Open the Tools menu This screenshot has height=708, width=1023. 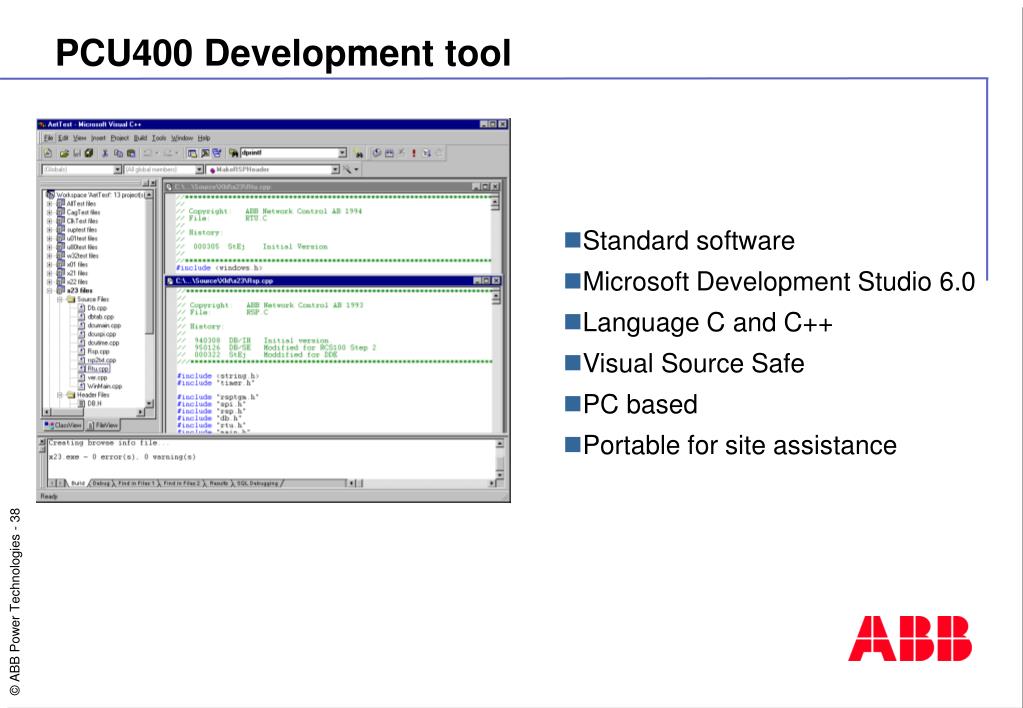pos(160,138)
